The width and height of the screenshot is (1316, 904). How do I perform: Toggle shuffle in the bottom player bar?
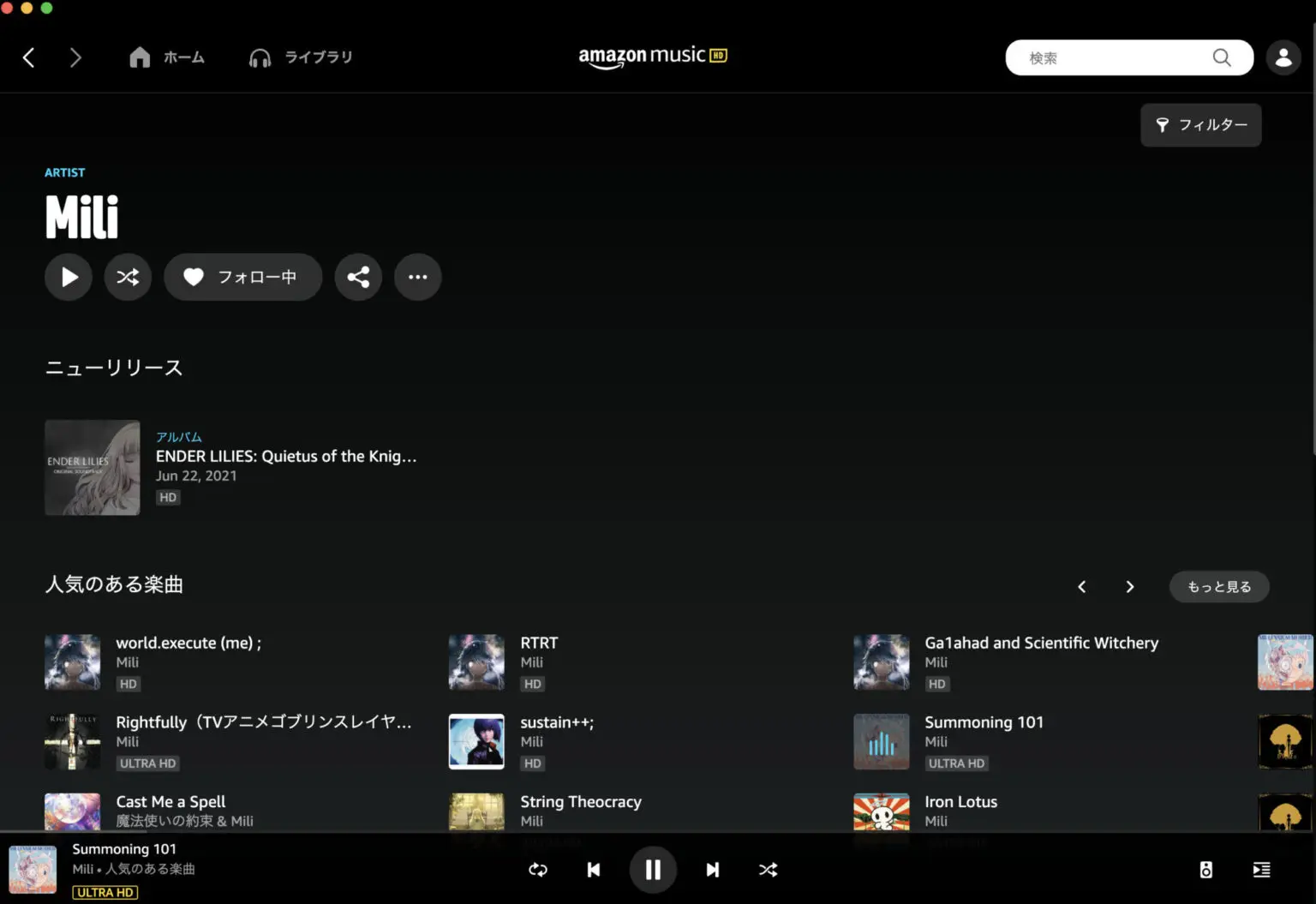(768, 870)
